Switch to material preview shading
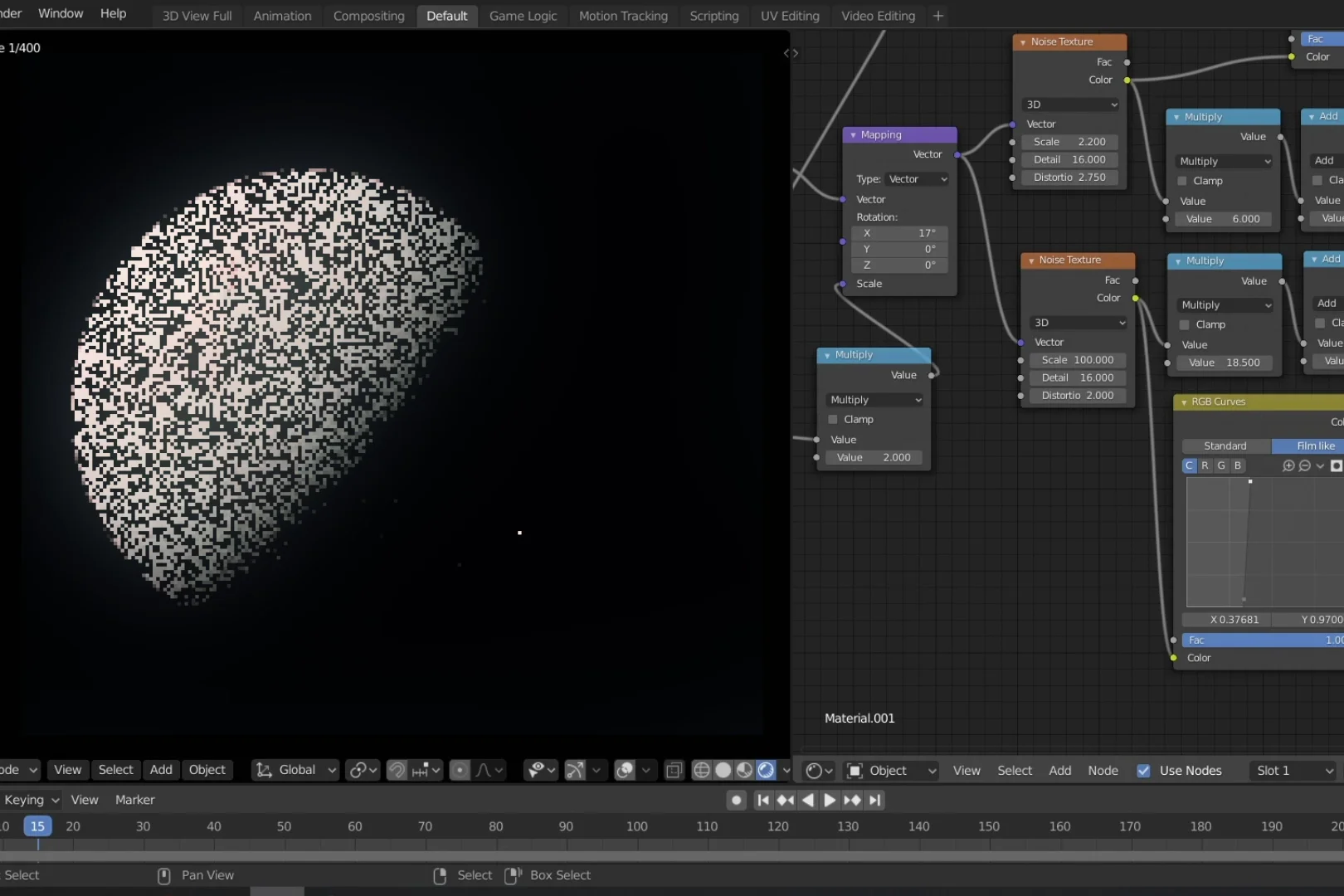 pyautogui.click(x=745, y=770)
